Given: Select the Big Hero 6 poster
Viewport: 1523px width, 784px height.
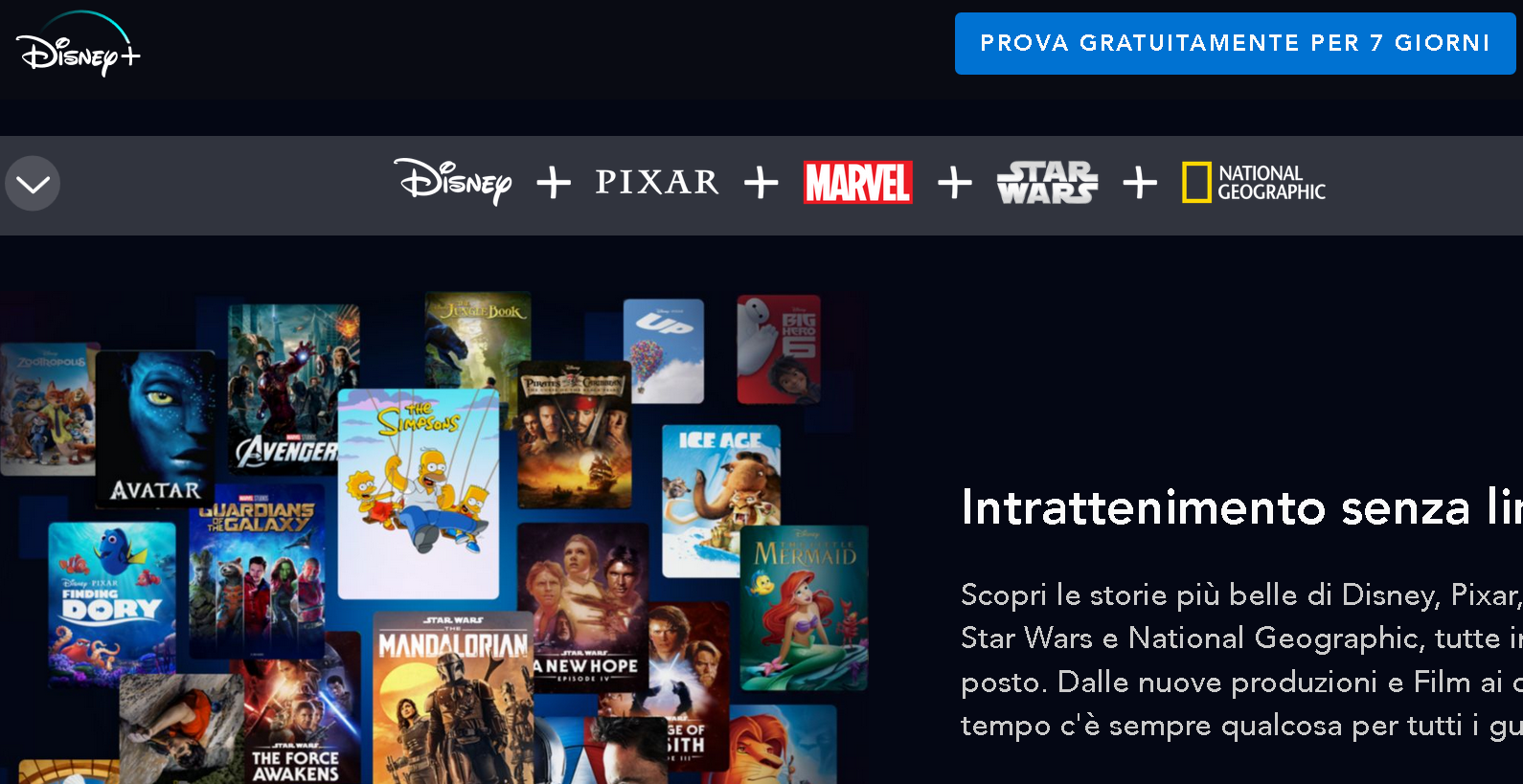Looking at the screenshot, I should click(779, 348).
